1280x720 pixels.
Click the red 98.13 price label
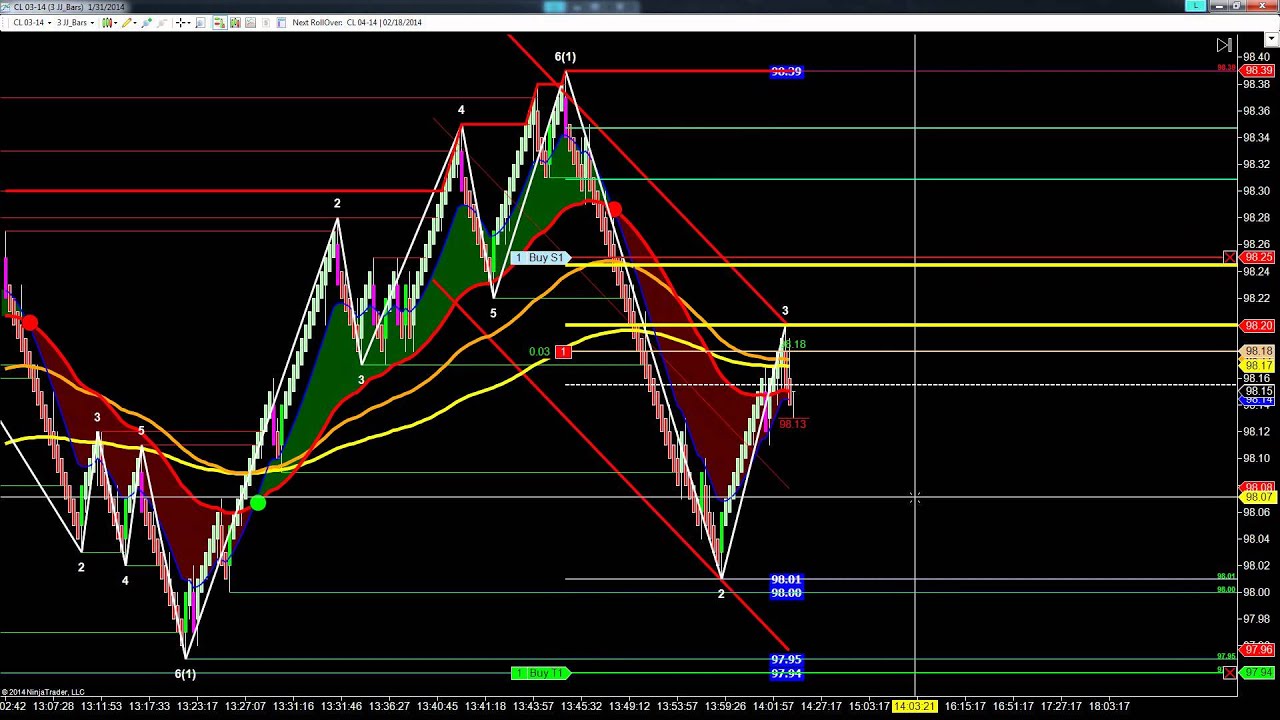792,424
